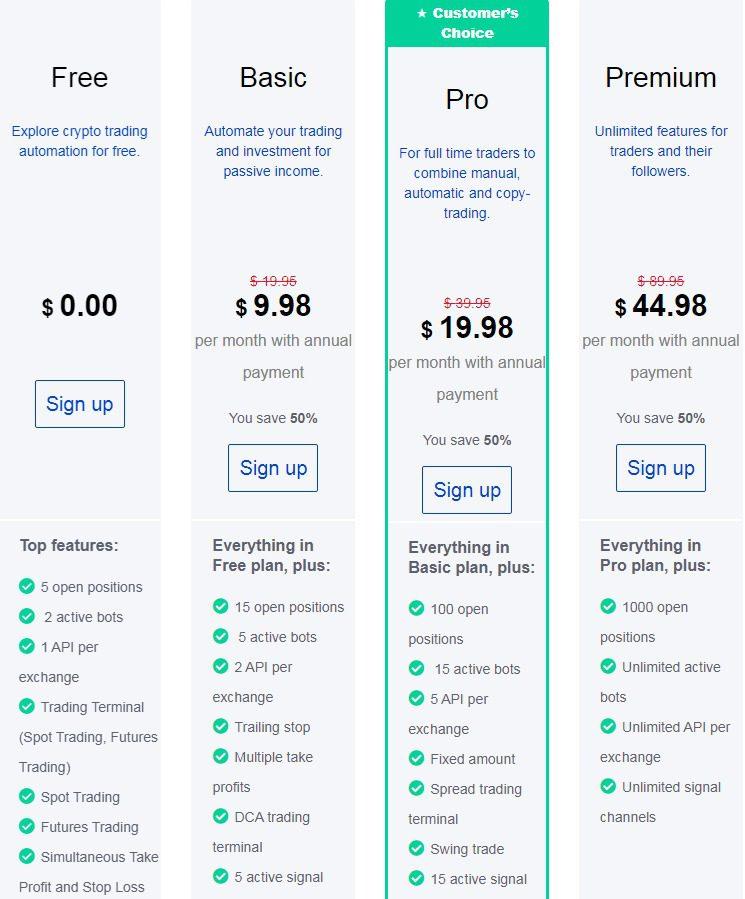Viewport: 745px width, 899px height.
Task: Click the crossed-out $89.95 Premium price
Action: click(661, 281)
